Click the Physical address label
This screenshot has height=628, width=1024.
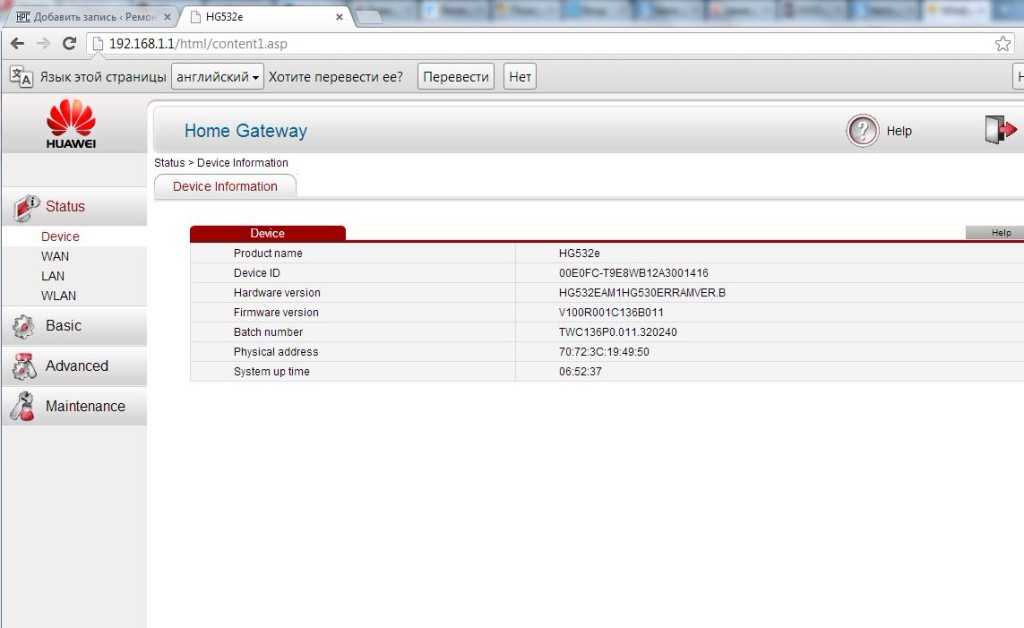pos(276,351)
